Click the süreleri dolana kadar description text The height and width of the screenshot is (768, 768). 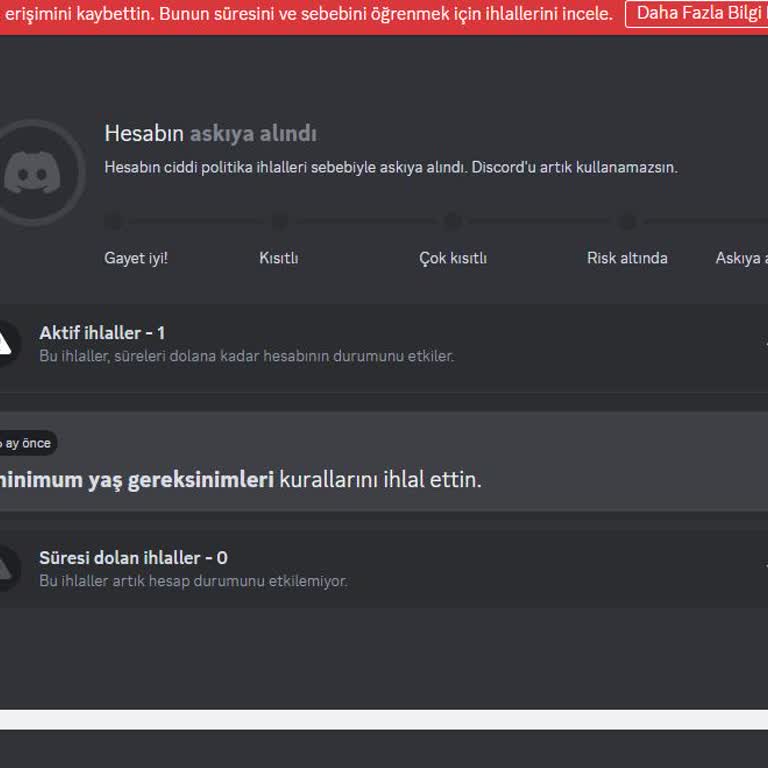(x=246, y=356)
